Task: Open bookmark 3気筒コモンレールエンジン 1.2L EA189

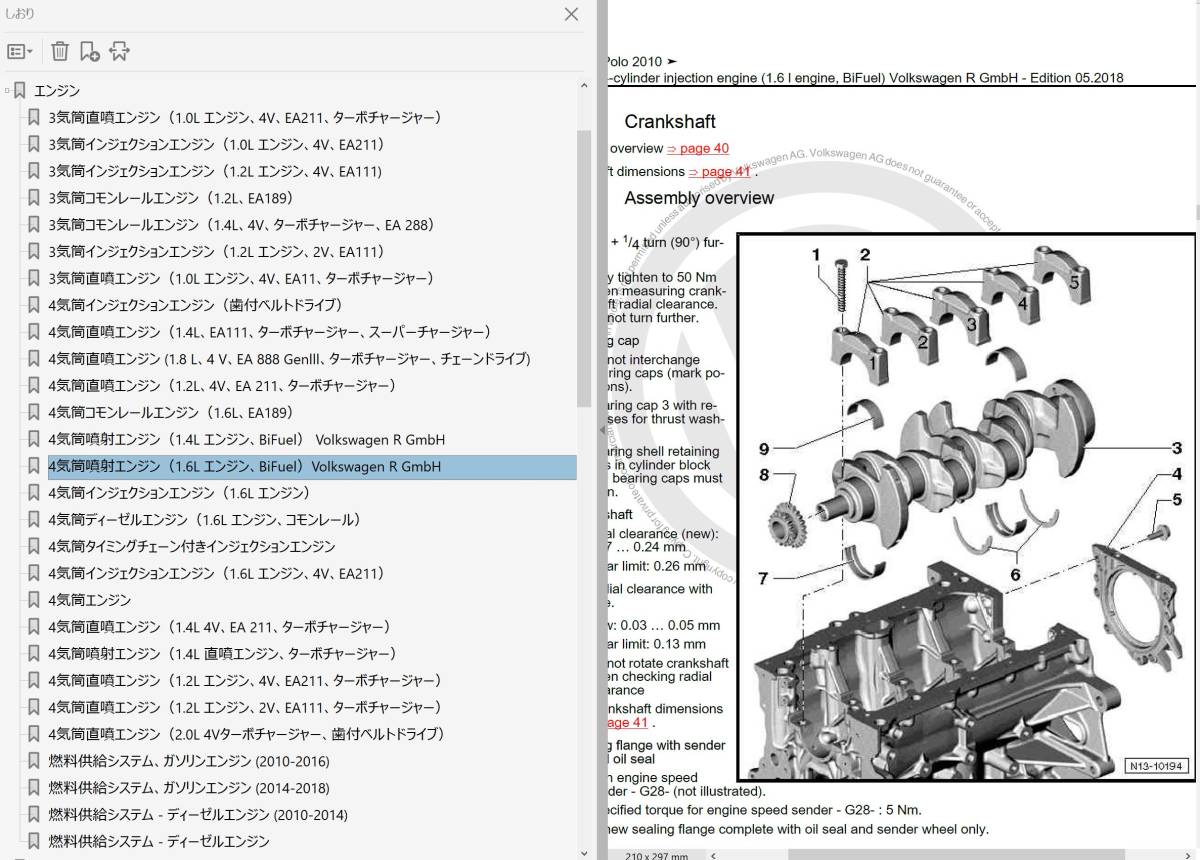Action: (x=171, y=198)
